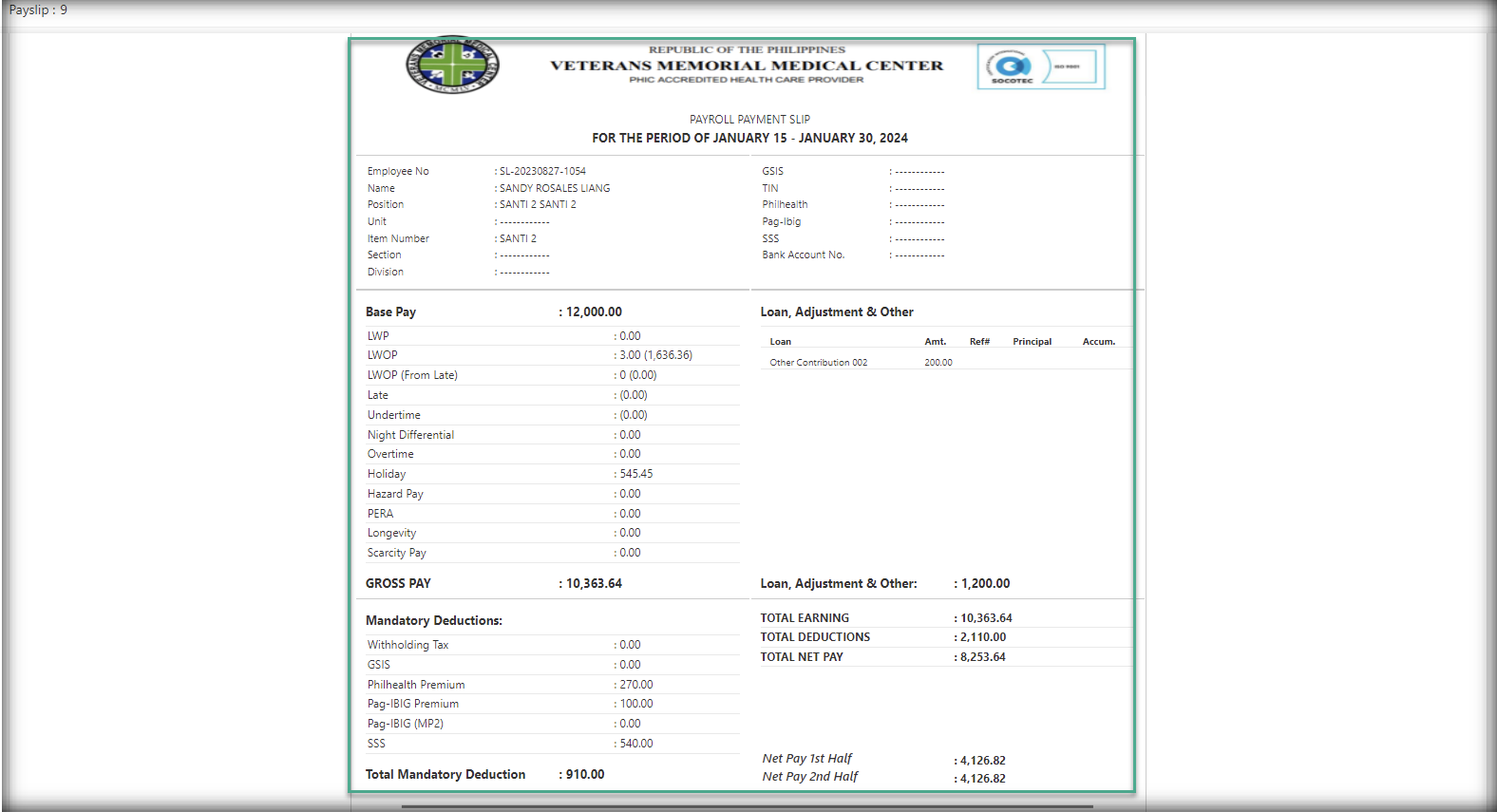Click the Total Net Pay amount 8,253.64

(x=983, y=657)
